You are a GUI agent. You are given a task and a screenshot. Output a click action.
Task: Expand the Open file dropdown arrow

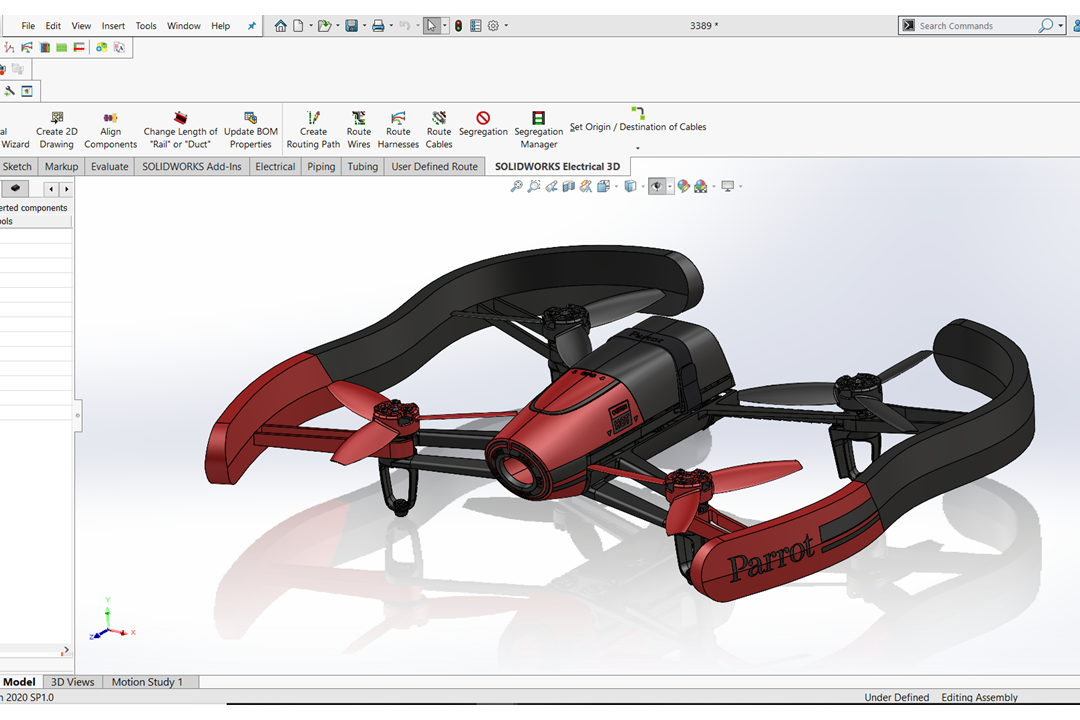tap(338, 25)
